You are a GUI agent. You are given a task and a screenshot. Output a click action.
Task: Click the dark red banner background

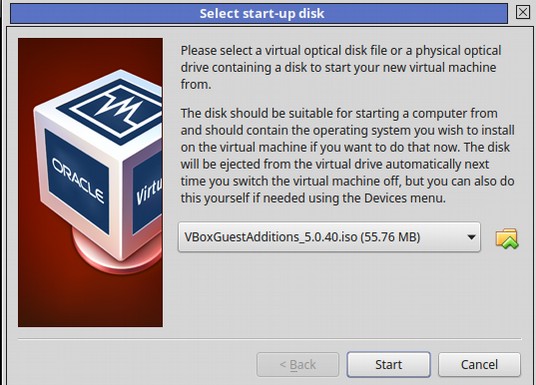[x=90, y=301]
